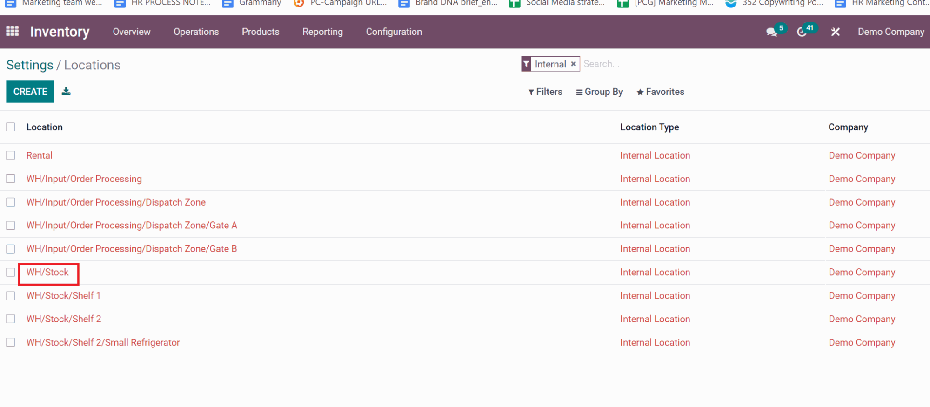Tick checkbox for Gate A row

pyautogui.click(x=11, y=225)
